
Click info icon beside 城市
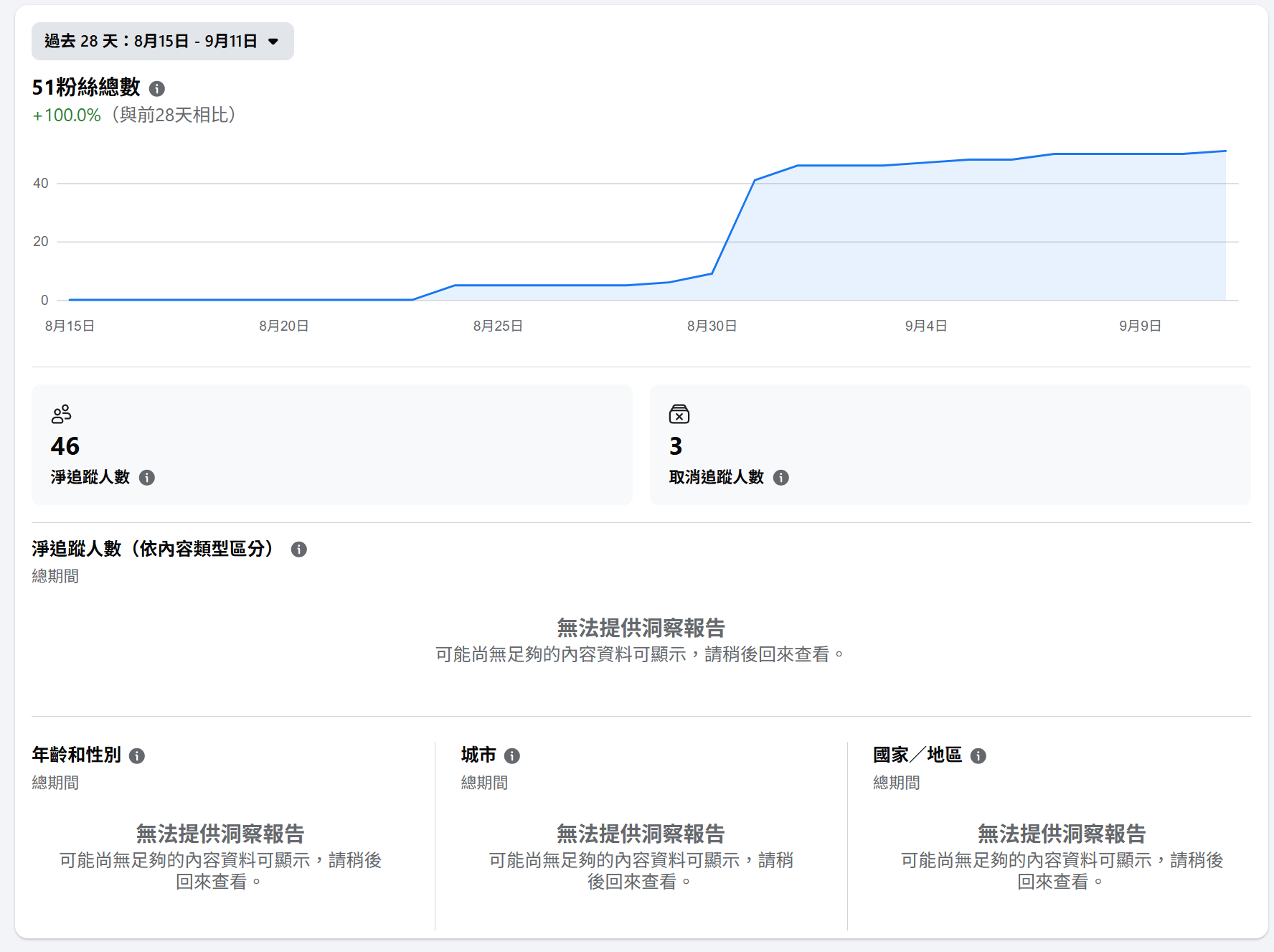click(512, 755)
